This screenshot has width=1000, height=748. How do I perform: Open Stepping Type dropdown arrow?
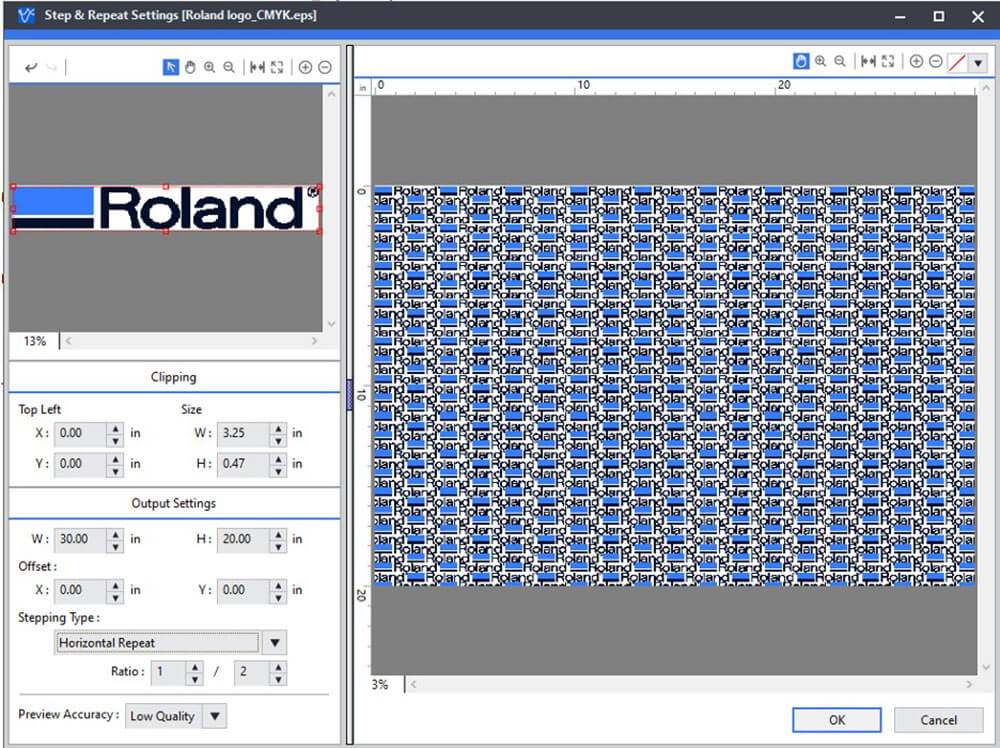click(x=275, y=643)
